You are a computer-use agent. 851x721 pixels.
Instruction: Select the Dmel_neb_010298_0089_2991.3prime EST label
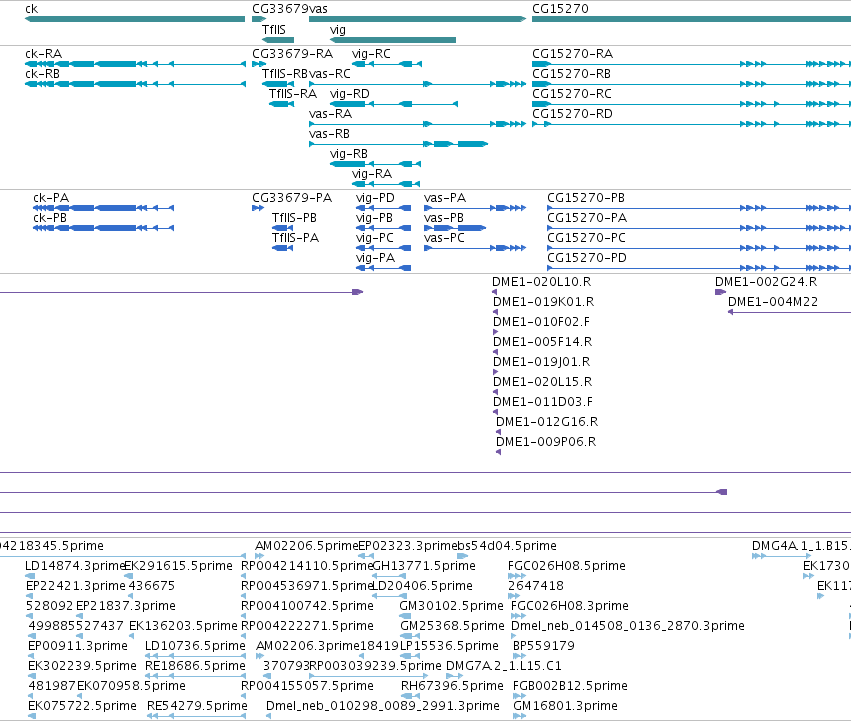pos(383,707)
